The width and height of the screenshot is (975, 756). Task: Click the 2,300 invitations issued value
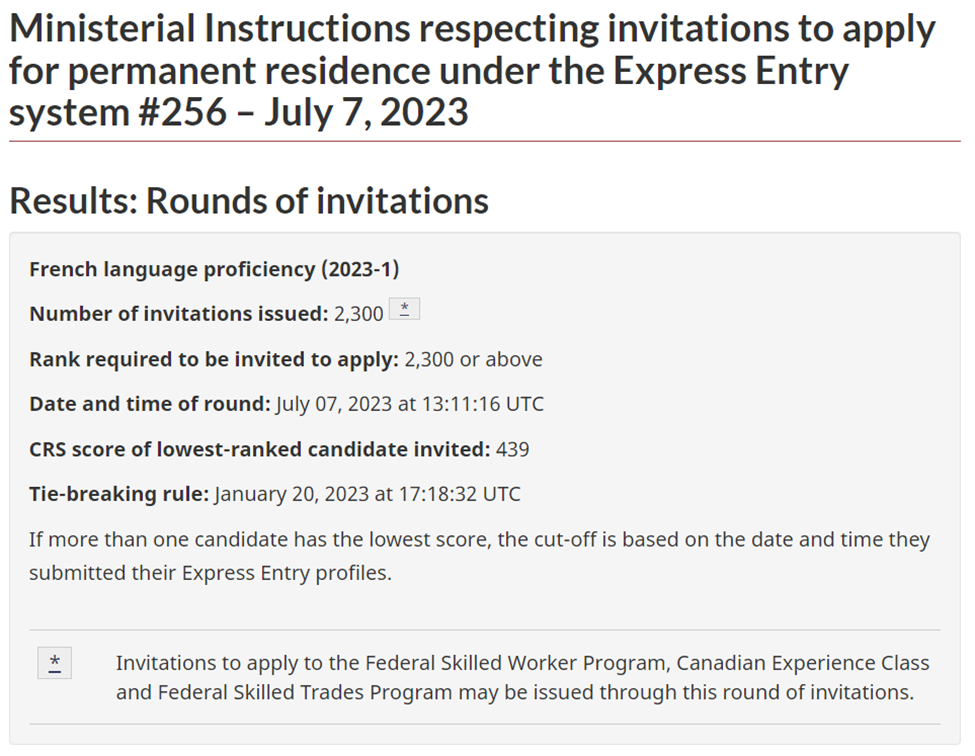(358, 314)
